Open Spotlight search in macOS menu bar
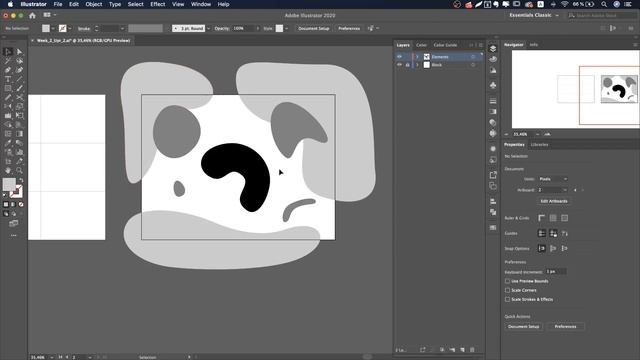640x360 pixels. 604,4
